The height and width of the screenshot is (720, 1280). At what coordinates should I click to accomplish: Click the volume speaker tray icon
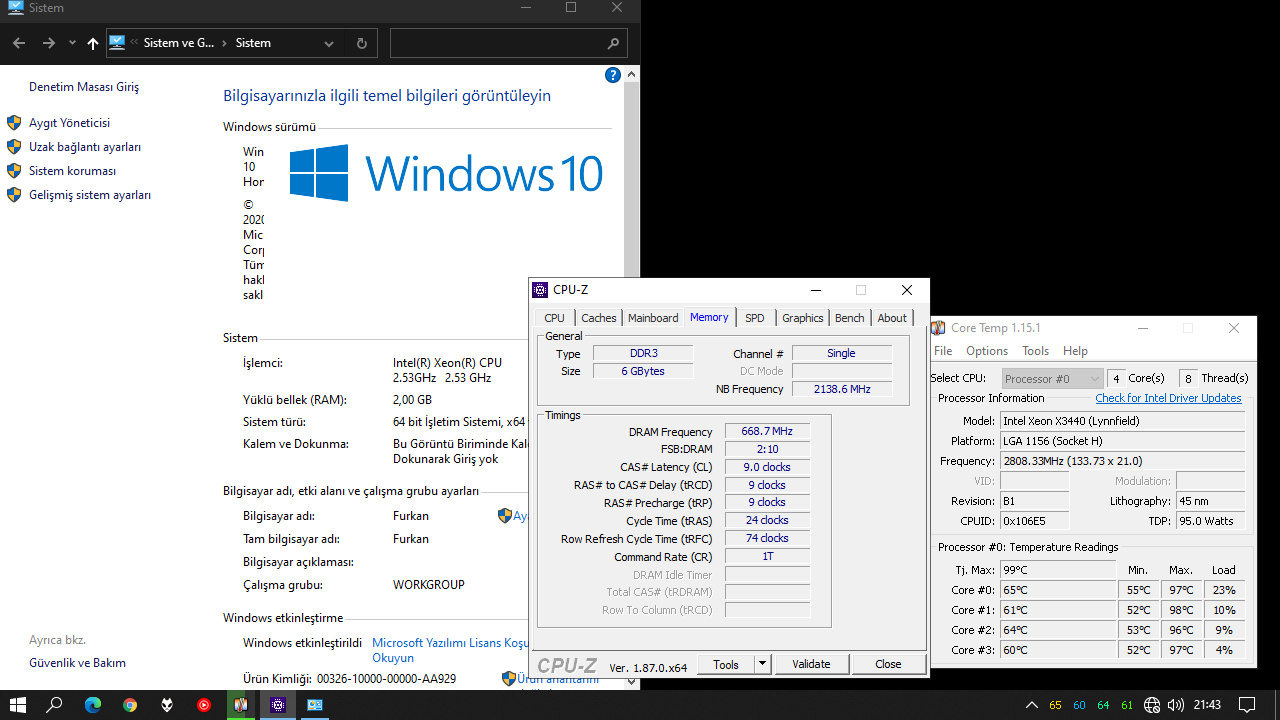[1175, 705]
